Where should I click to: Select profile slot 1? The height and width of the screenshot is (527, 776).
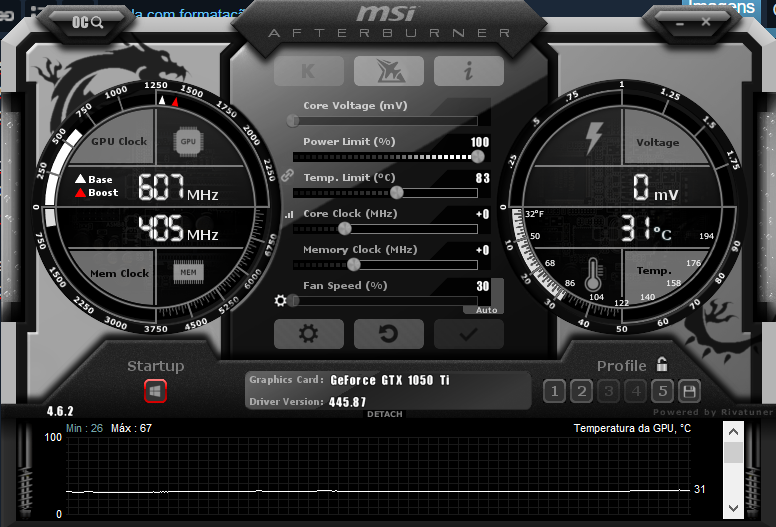tap(554, 391)
